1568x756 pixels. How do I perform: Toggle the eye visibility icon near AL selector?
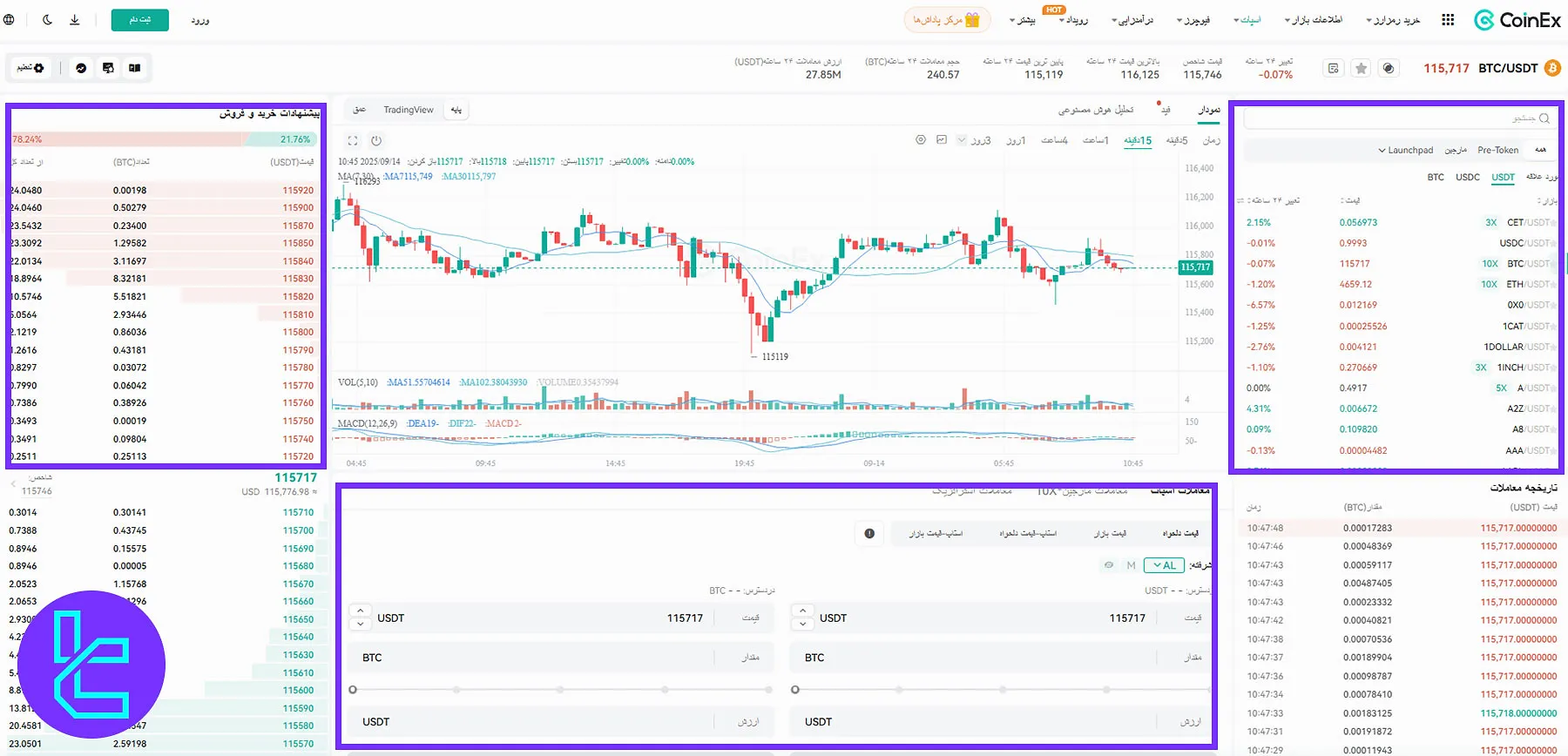1108,565
